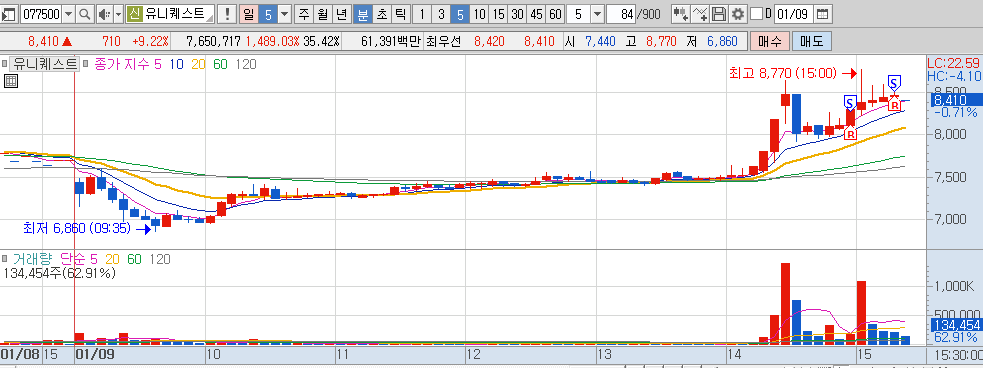Choose the 15 minute interval button

click(x=498, y=14)
